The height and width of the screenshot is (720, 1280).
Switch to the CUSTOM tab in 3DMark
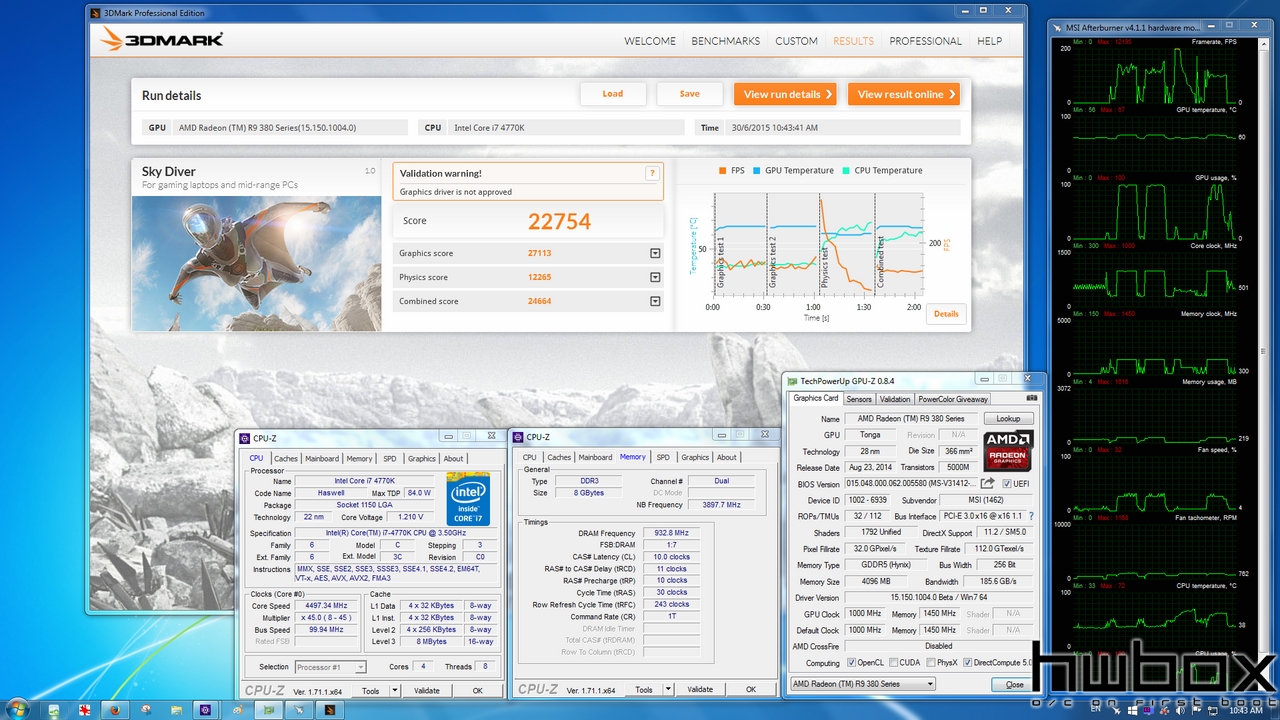tap(797, 41)
